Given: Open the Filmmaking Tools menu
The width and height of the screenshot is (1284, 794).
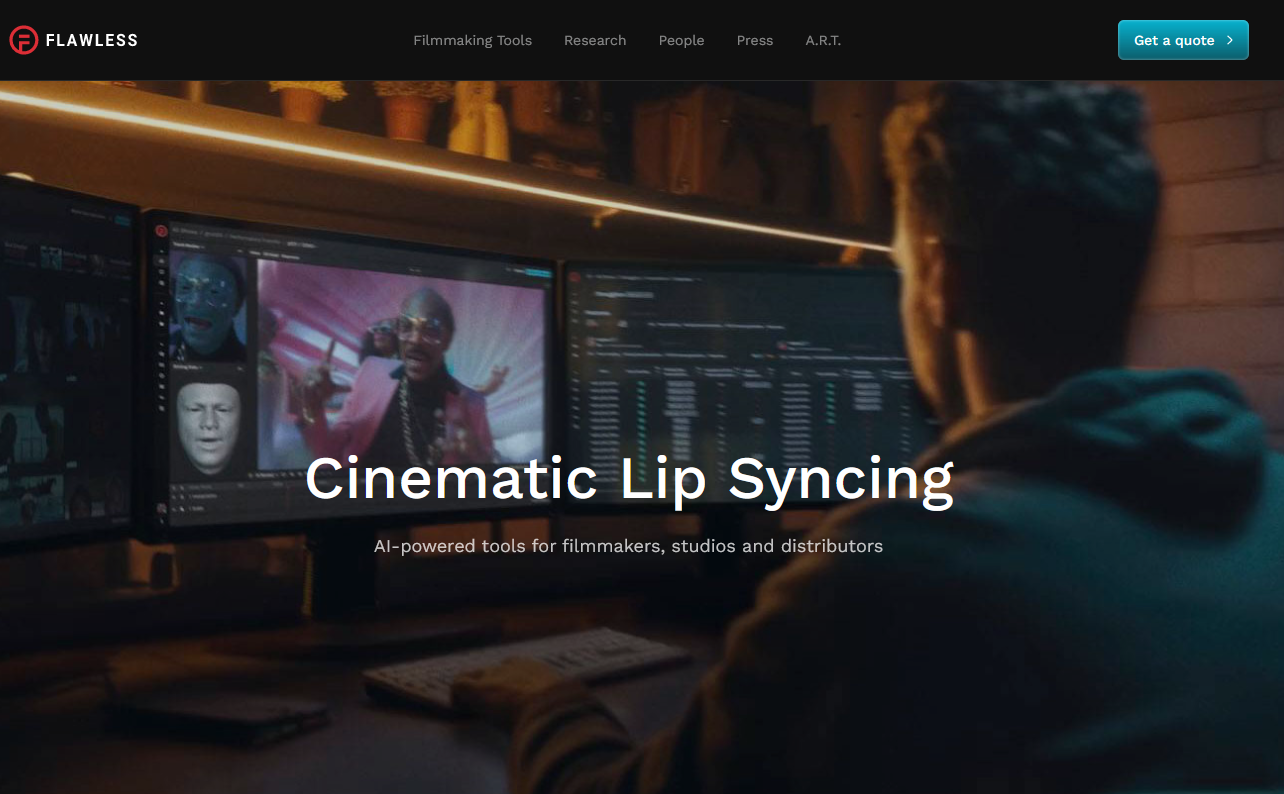Looking at the screenshot, I should coord(473,41).
